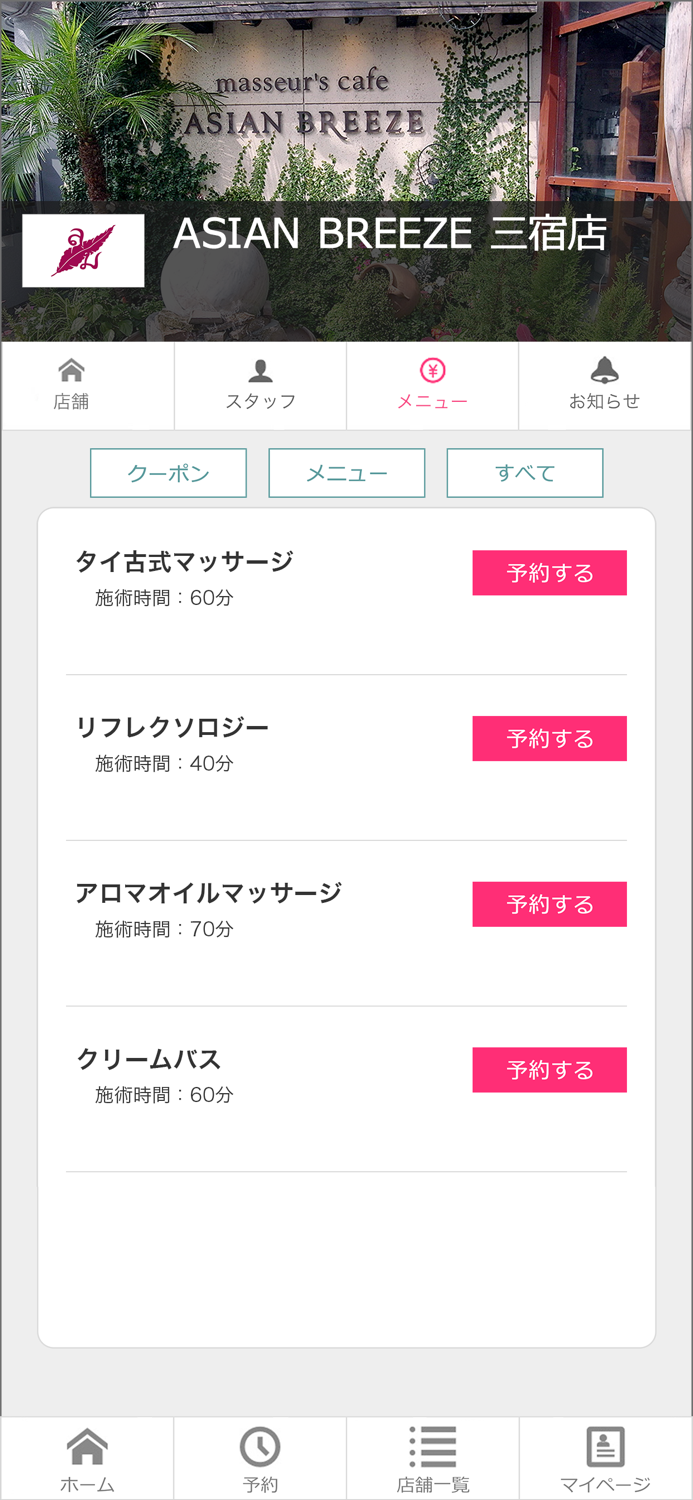Open the タイ古式マッサージ menu title
The image size is (693, 1500).
[184, 561]
